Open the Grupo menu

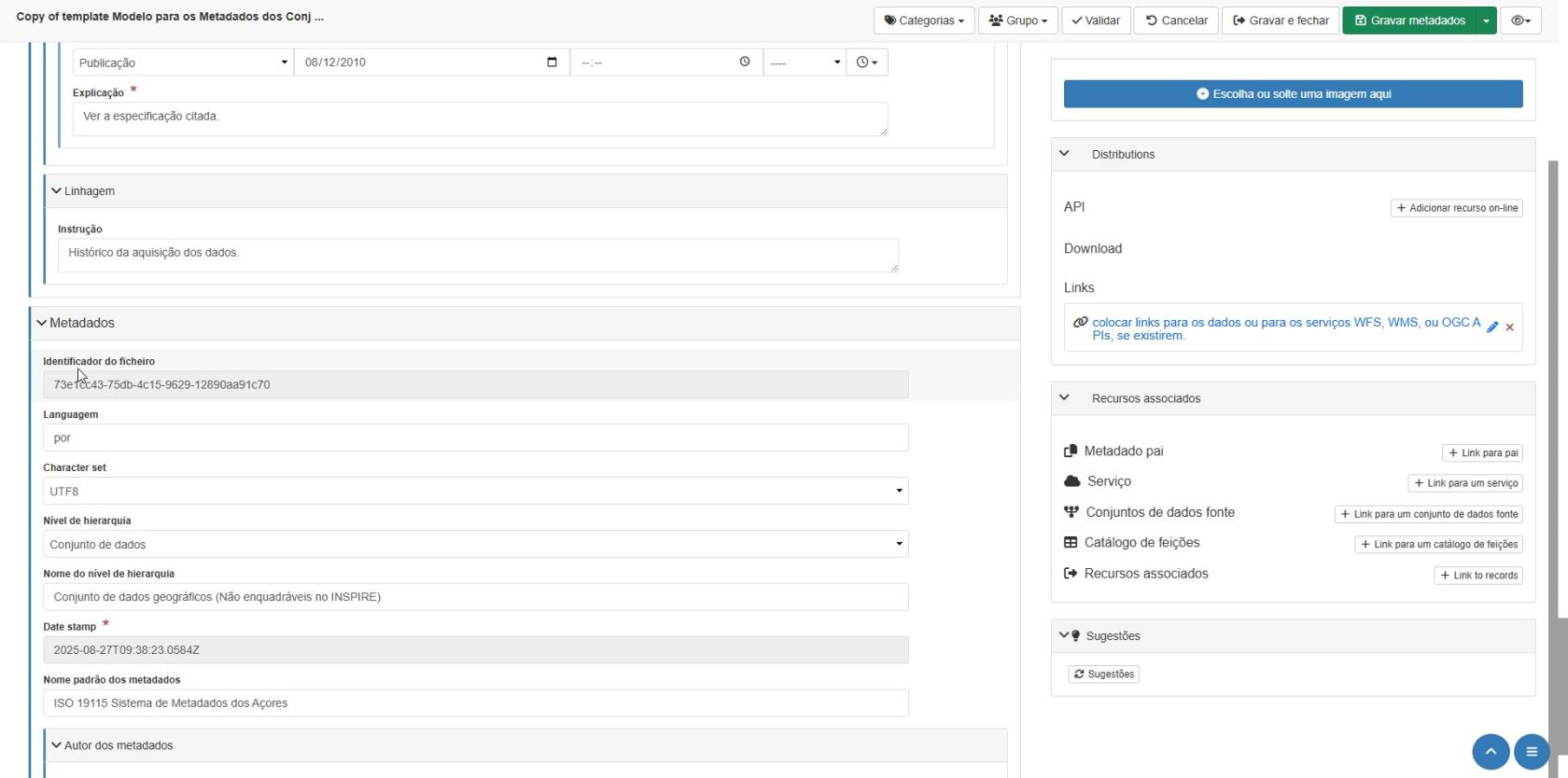click(x=1017, y=21)
